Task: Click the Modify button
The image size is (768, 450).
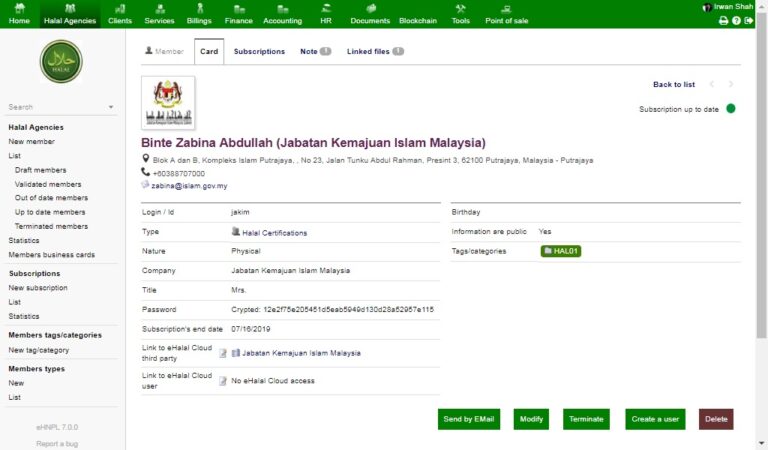Action: pyautogui.click(x=531, y=419)
